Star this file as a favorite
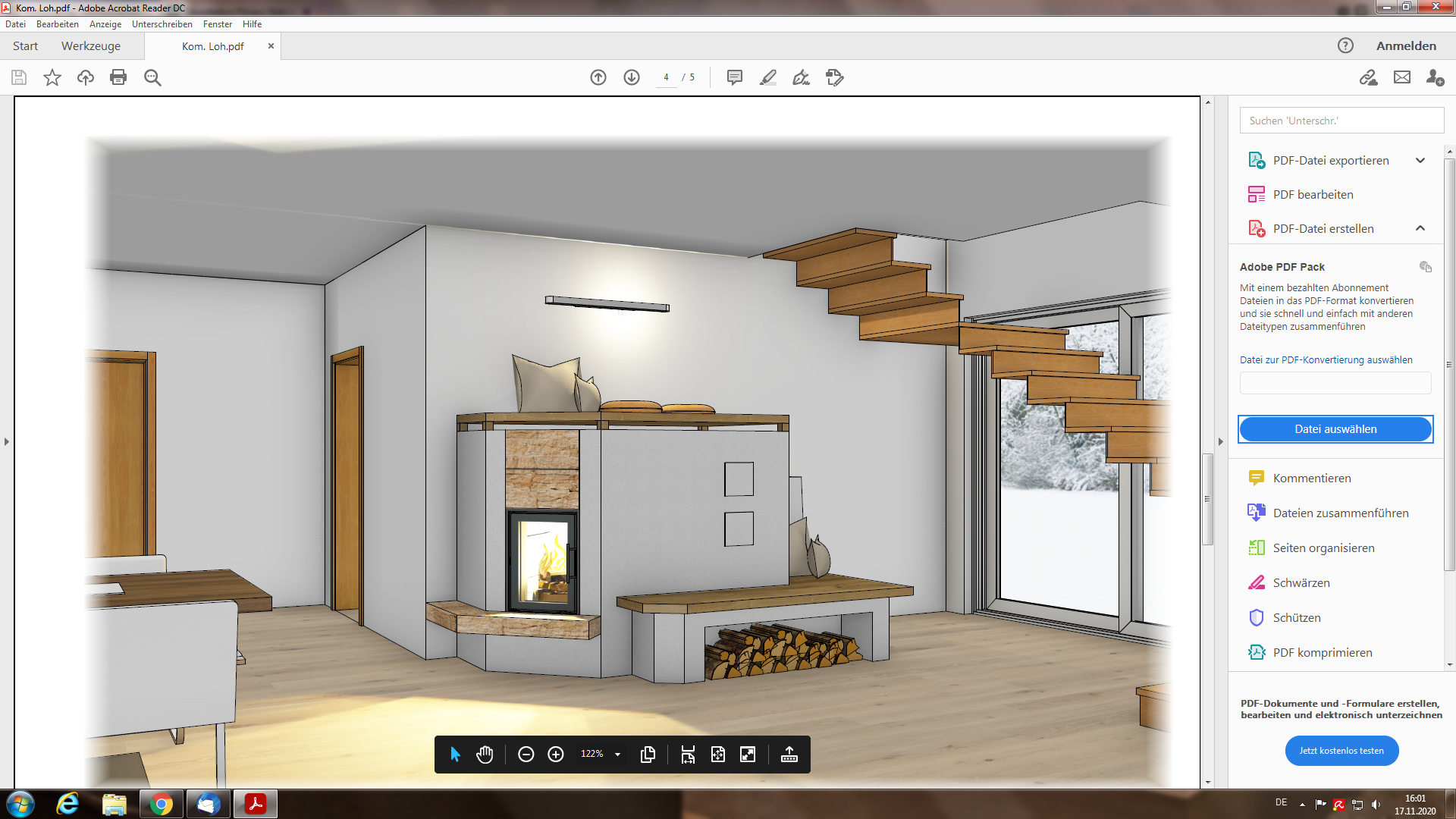The image size is (1456, 819). [52, 77]
